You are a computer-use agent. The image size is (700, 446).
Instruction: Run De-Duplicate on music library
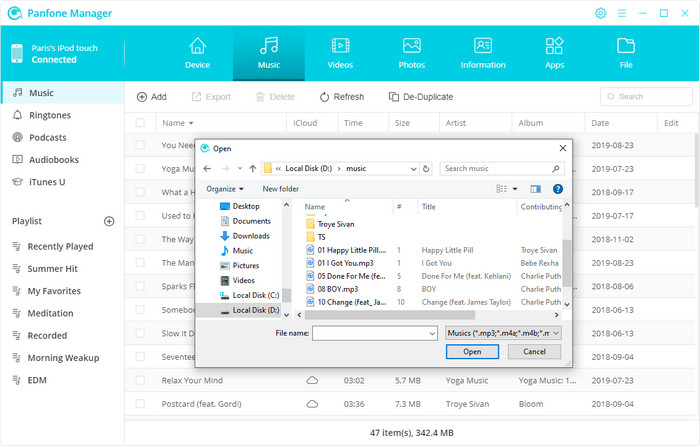pyautogui.click(x=394, y=97)
